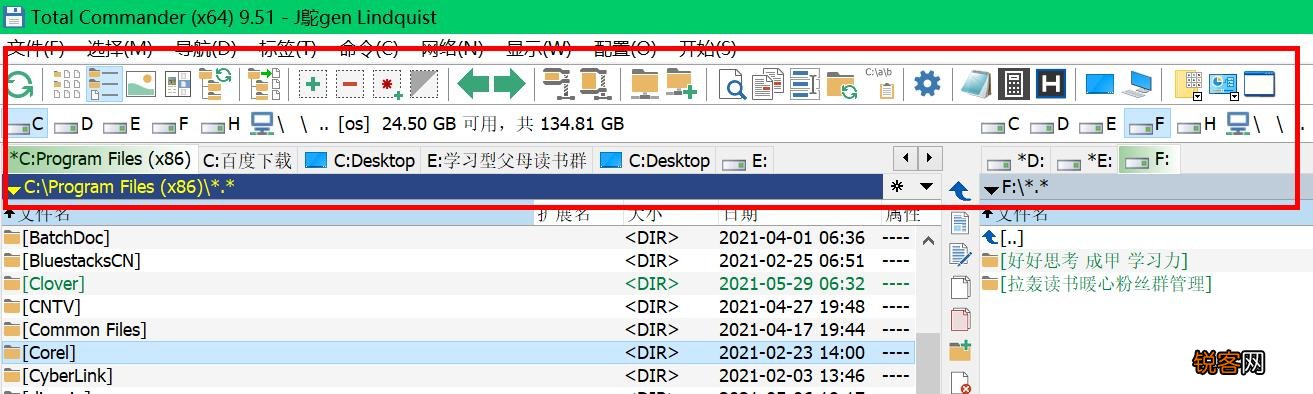Select drive E in the right drive bar
Image resolution: width=1313 pixels, height=394 pixels.
1098,124
